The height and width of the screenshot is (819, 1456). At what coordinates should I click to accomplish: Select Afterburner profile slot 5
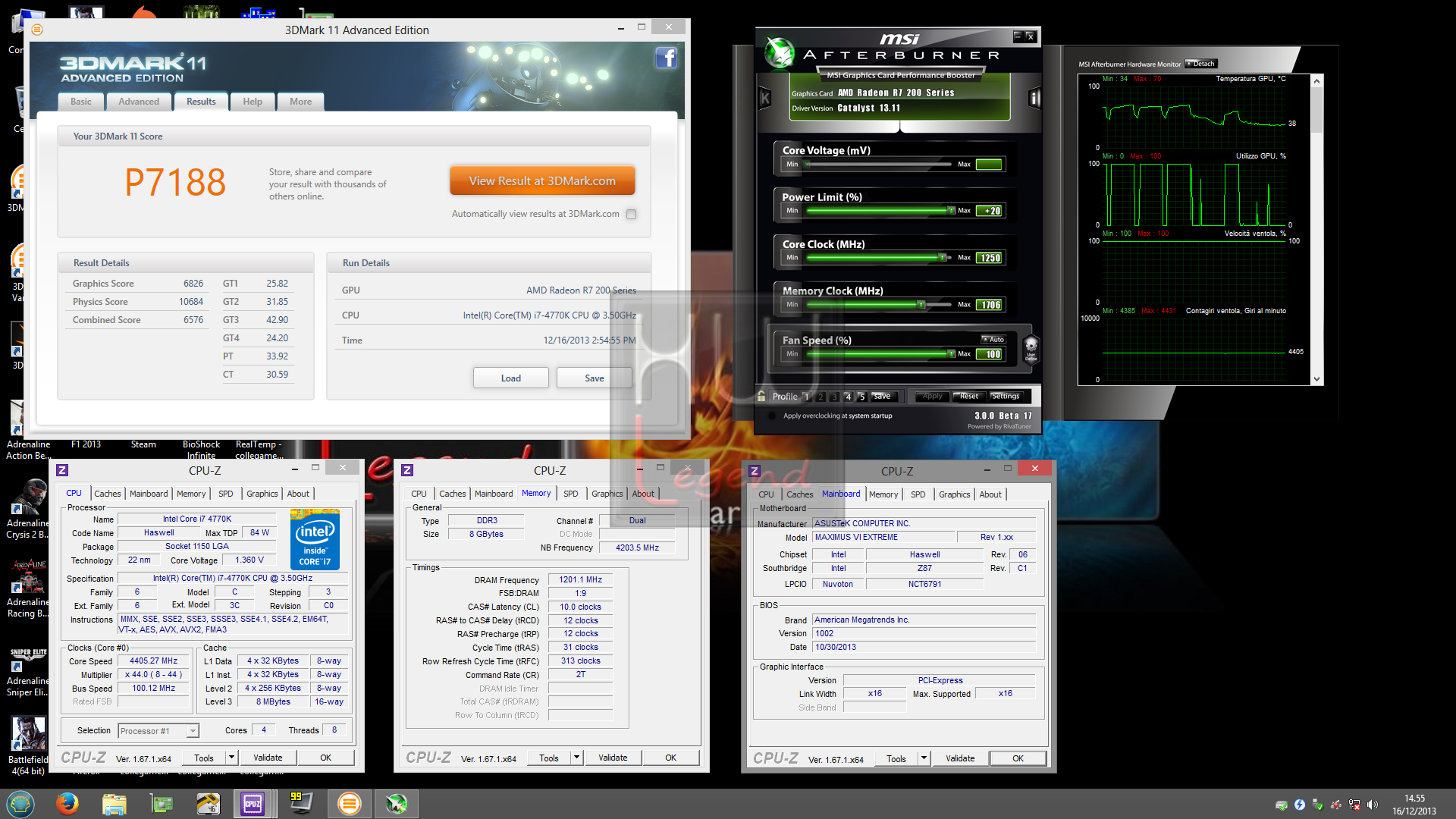pyautogui.click(x=861, y=396)
